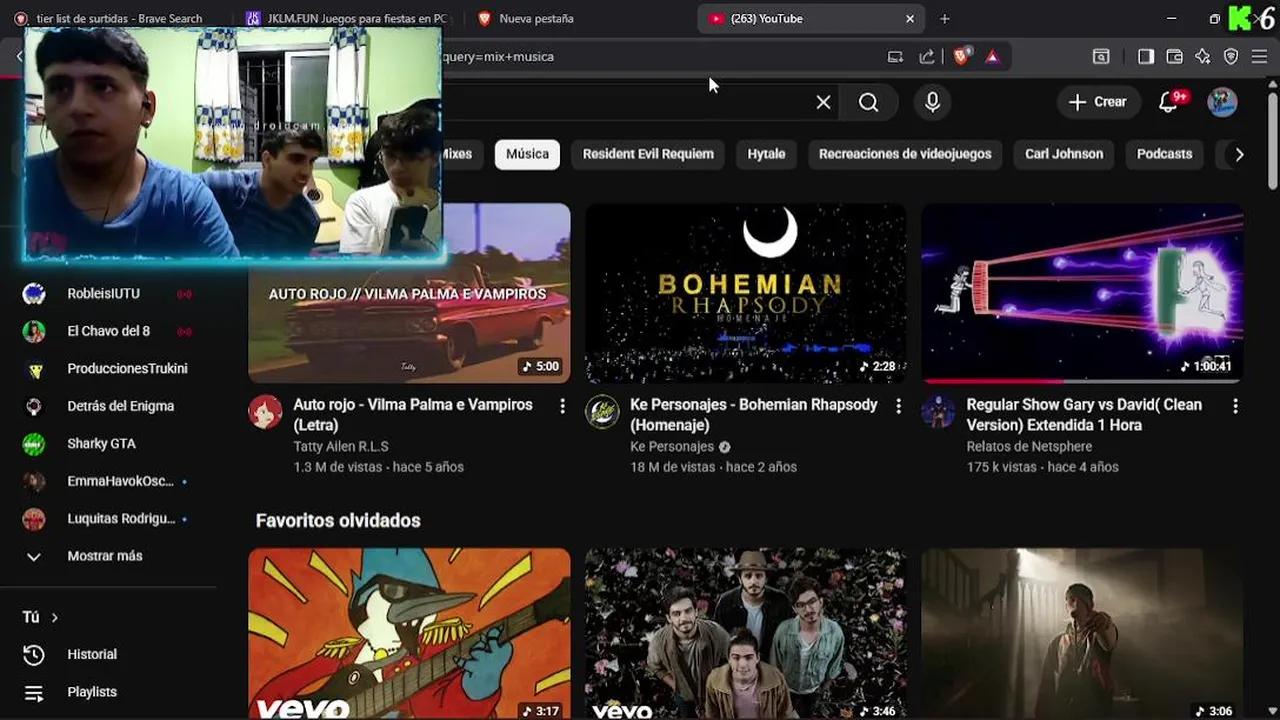Screen dimensions: 1280x720
Task: Click Tatty Allen R.L.S channel name
Action: click(x=341, y=447)
